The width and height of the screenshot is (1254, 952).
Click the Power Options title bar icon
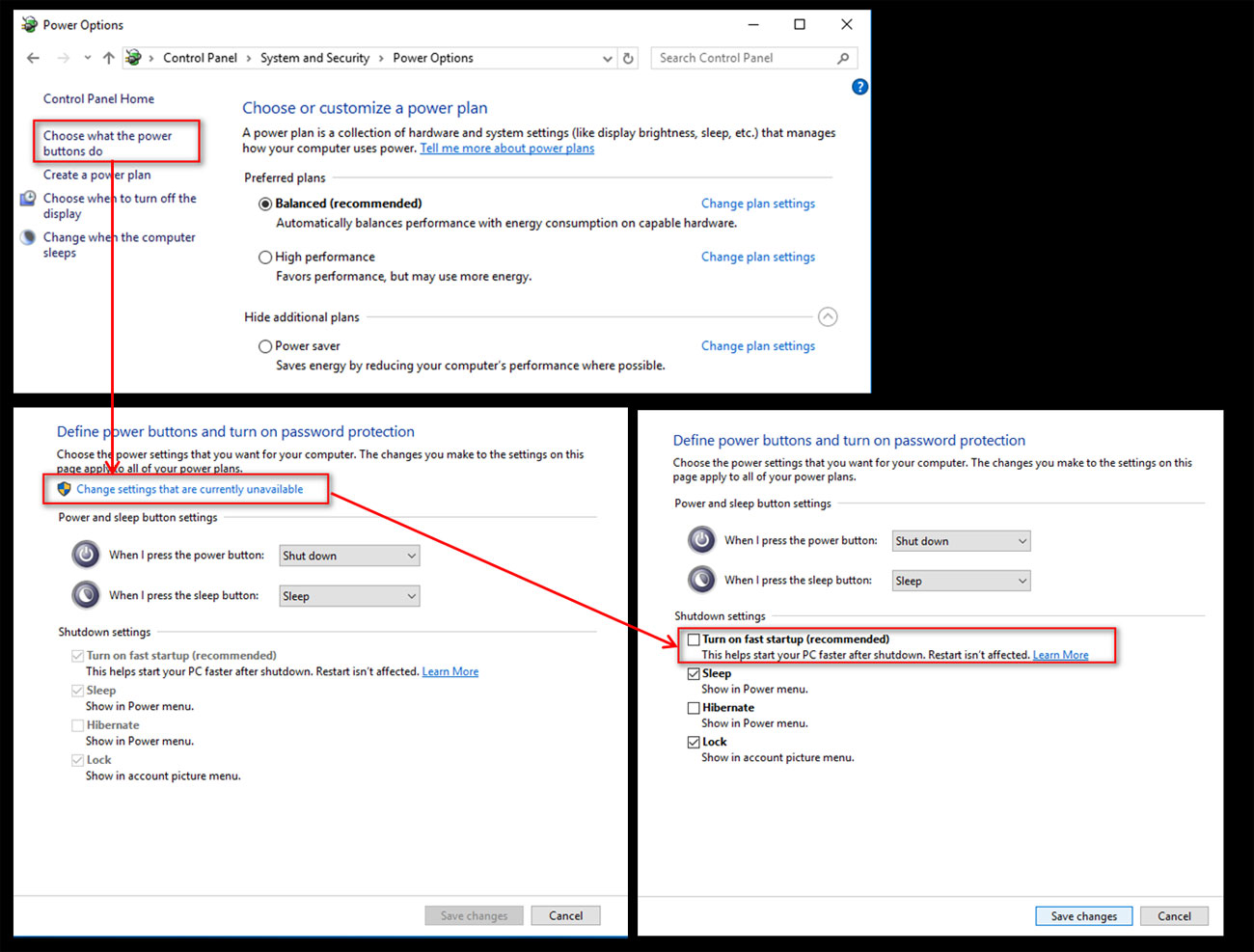(x=29, y=24)
